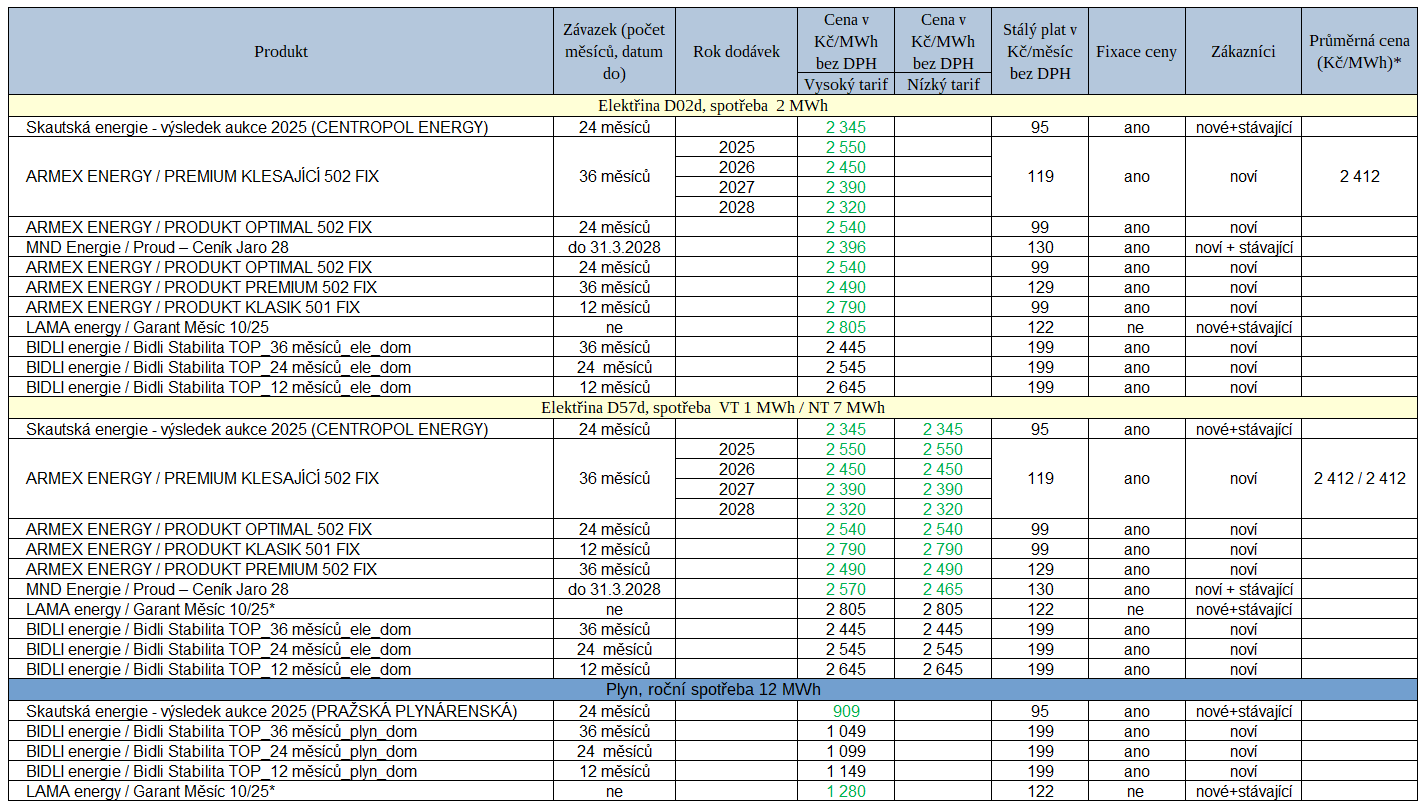Select the 'Průměrná cena (Kč/MWh)*' header
1424x807 pixels.
point(1360,52)
